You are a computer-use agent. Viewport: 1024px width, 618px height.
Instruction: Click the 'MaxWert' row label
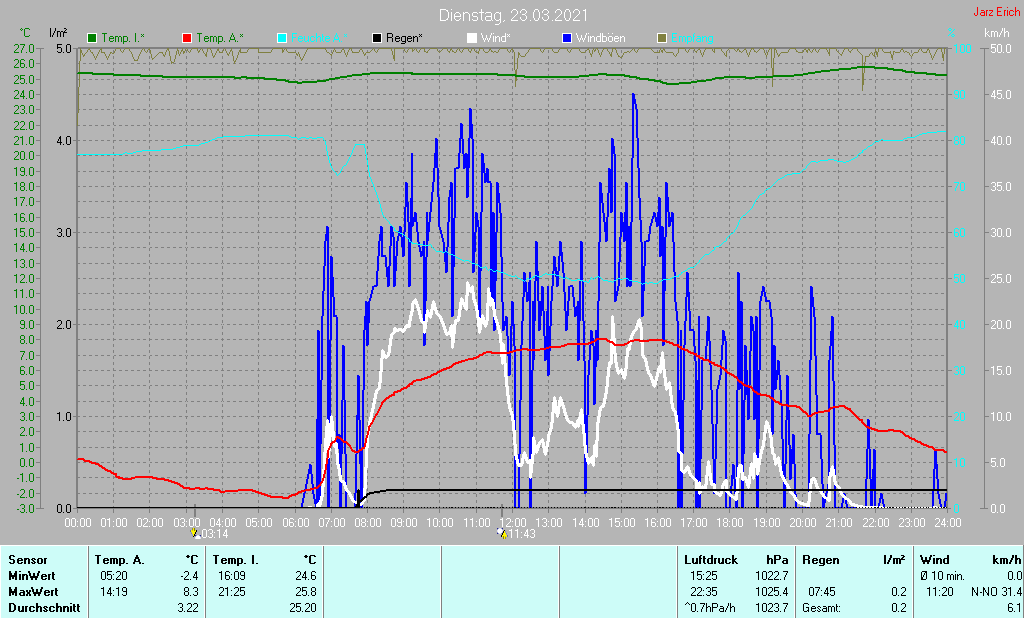33,592
